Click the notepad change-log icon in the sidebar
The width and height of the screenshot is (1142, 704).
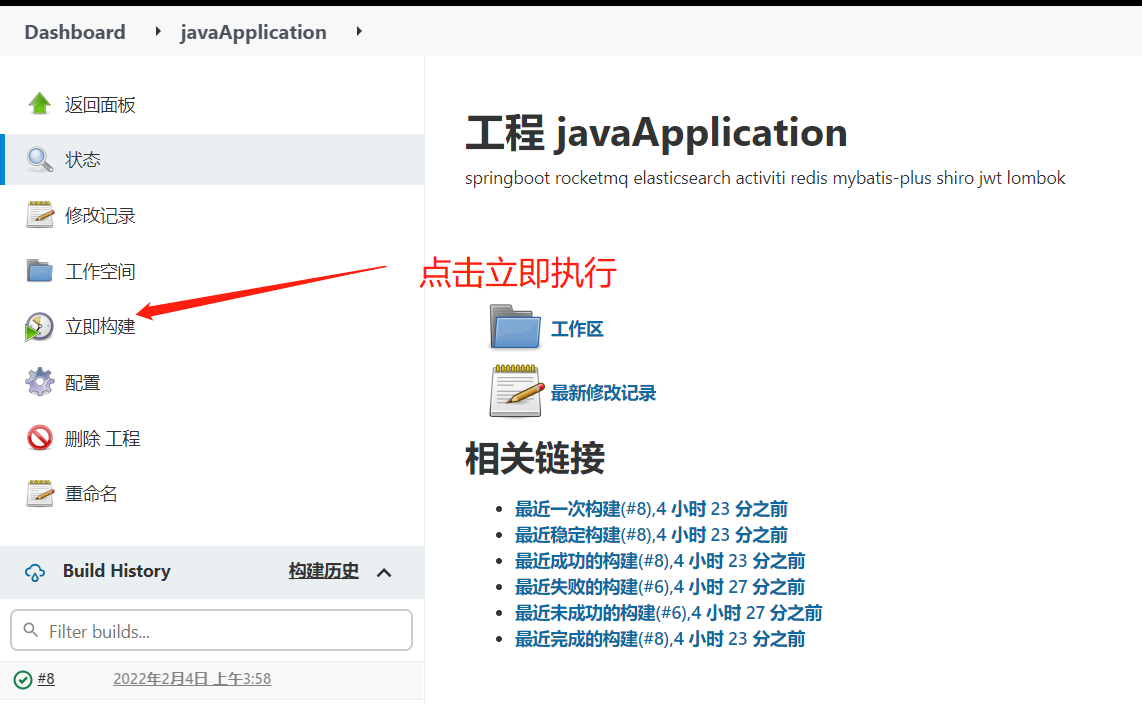pyautogui.click(x=39, y=215)
